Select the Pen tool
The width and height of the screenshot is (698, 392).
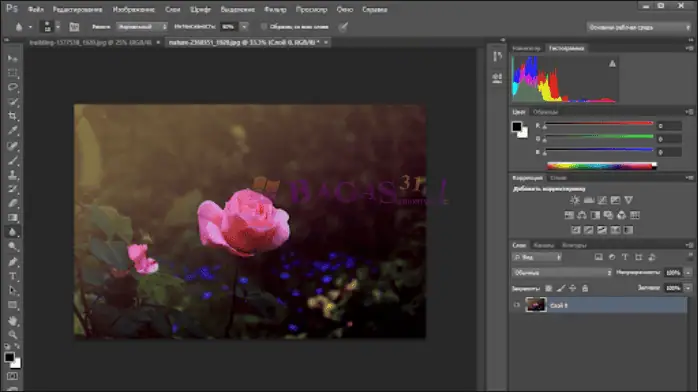12,262
